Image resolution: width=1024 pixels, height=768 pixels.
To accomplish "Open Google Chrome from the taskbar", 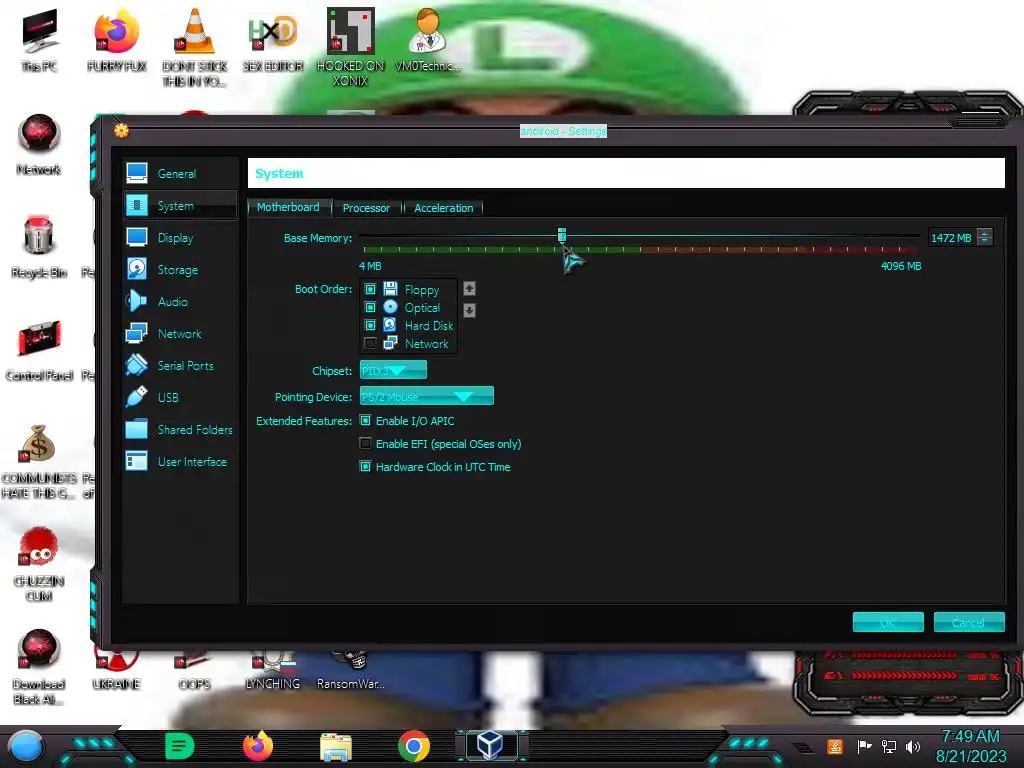I will (x=414, y=746).
